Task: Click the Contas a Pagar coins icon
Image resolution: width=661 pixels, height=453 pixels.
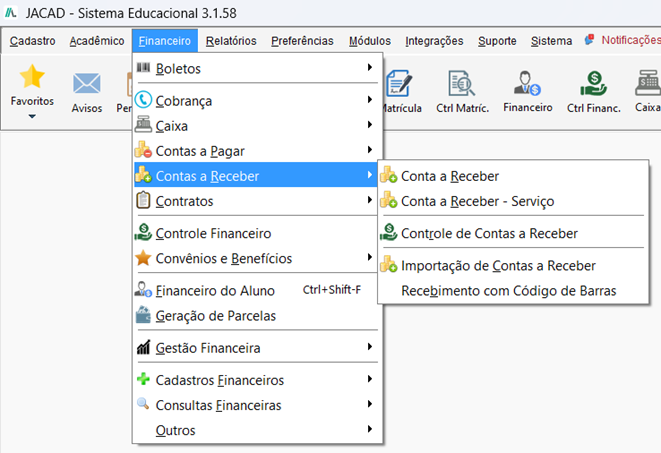Action: [x=143, y=150]
